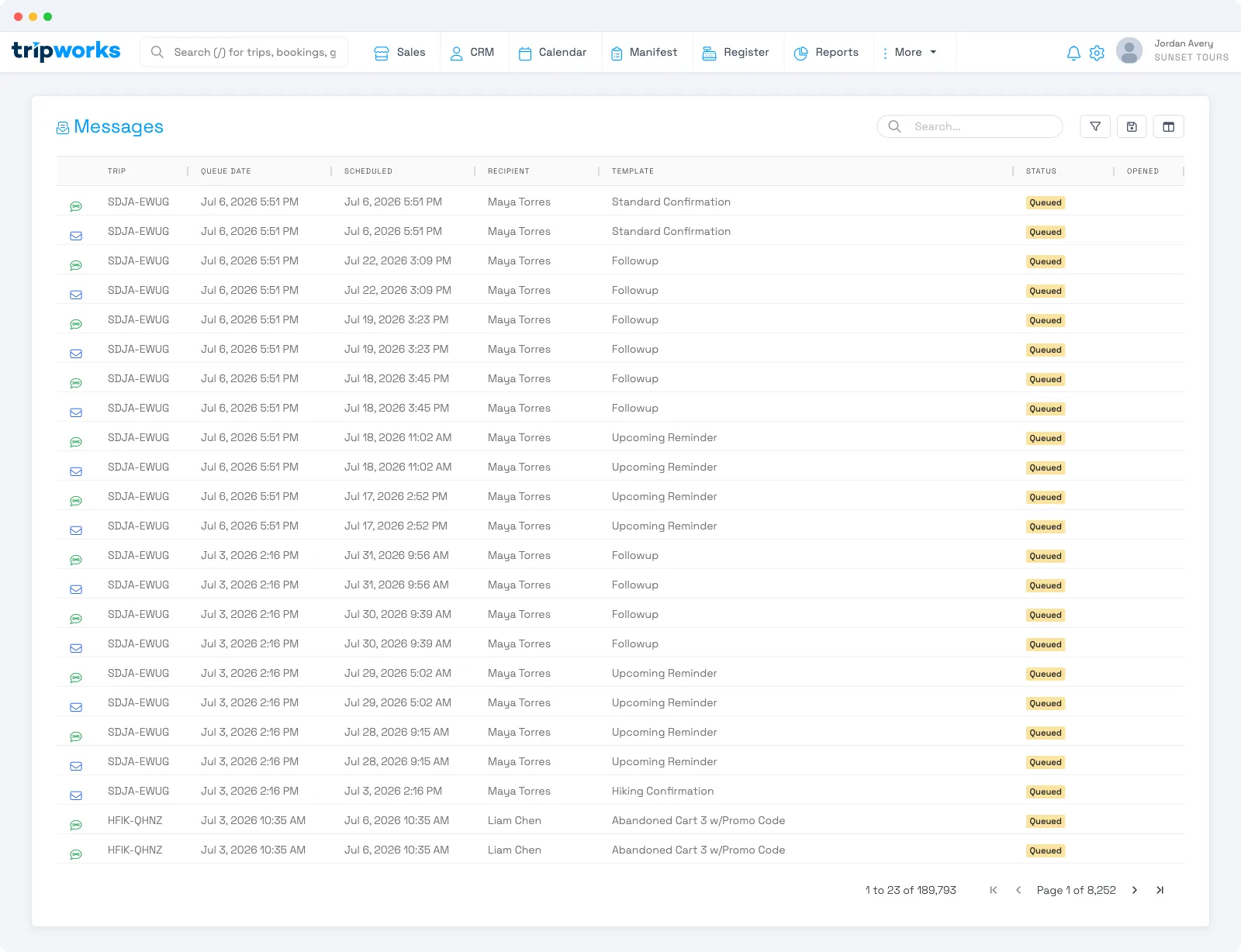Sort by the Opened column header
The height and width of the screenshot is (952, 1241).
click(x=1142, y=171)
